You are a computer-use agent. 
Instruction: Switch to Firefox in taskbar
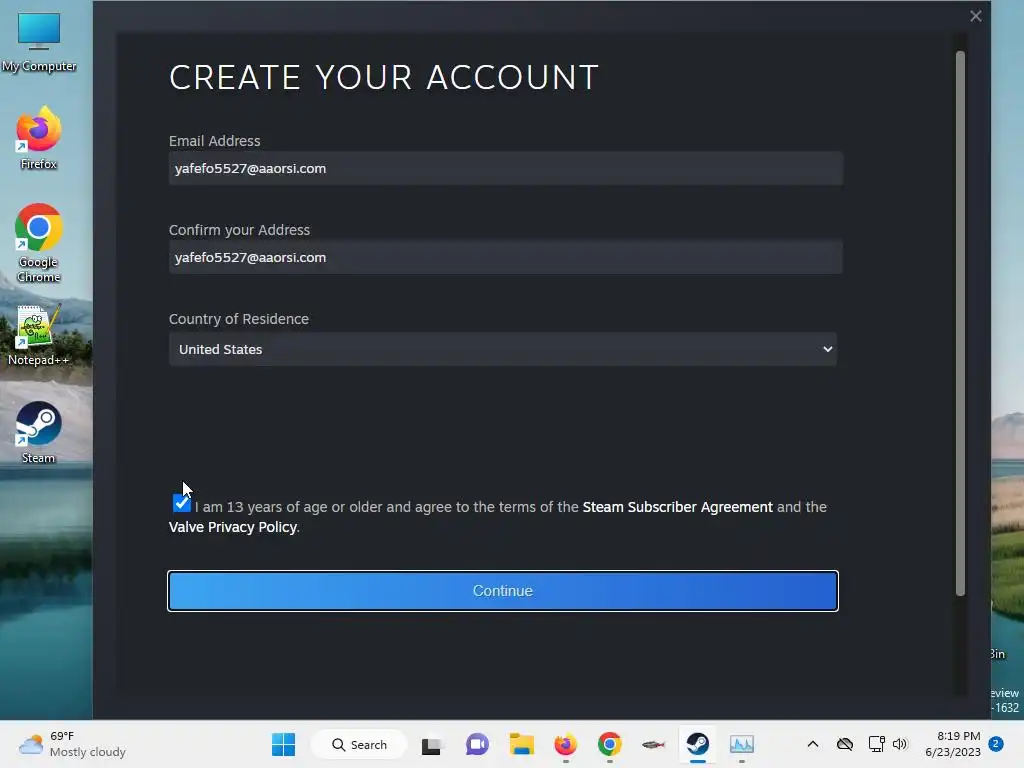tap(566, 744)
